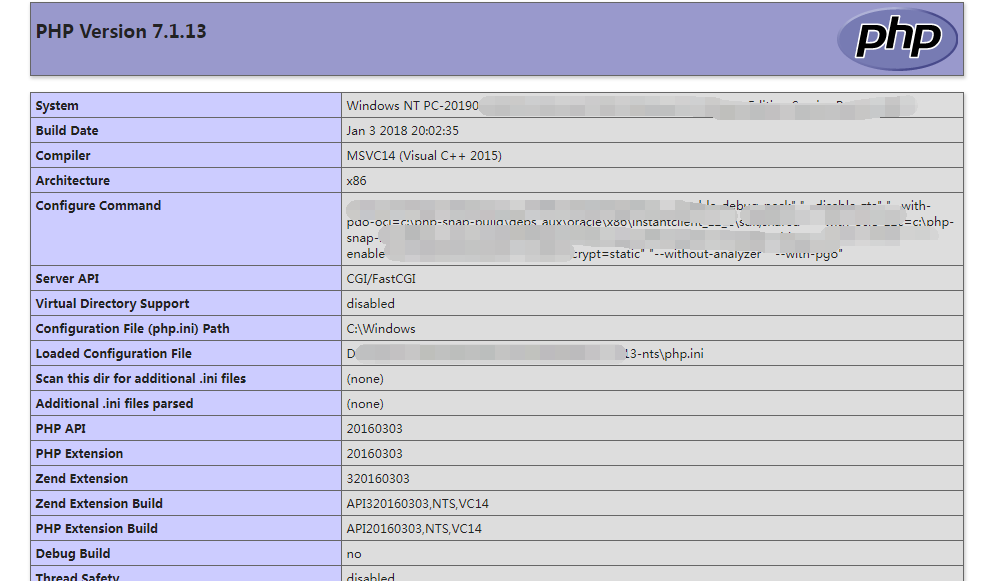Click the 'Zend Extension Build' label
The width and height of the screenshot is (986, 581).
point(99,504)
